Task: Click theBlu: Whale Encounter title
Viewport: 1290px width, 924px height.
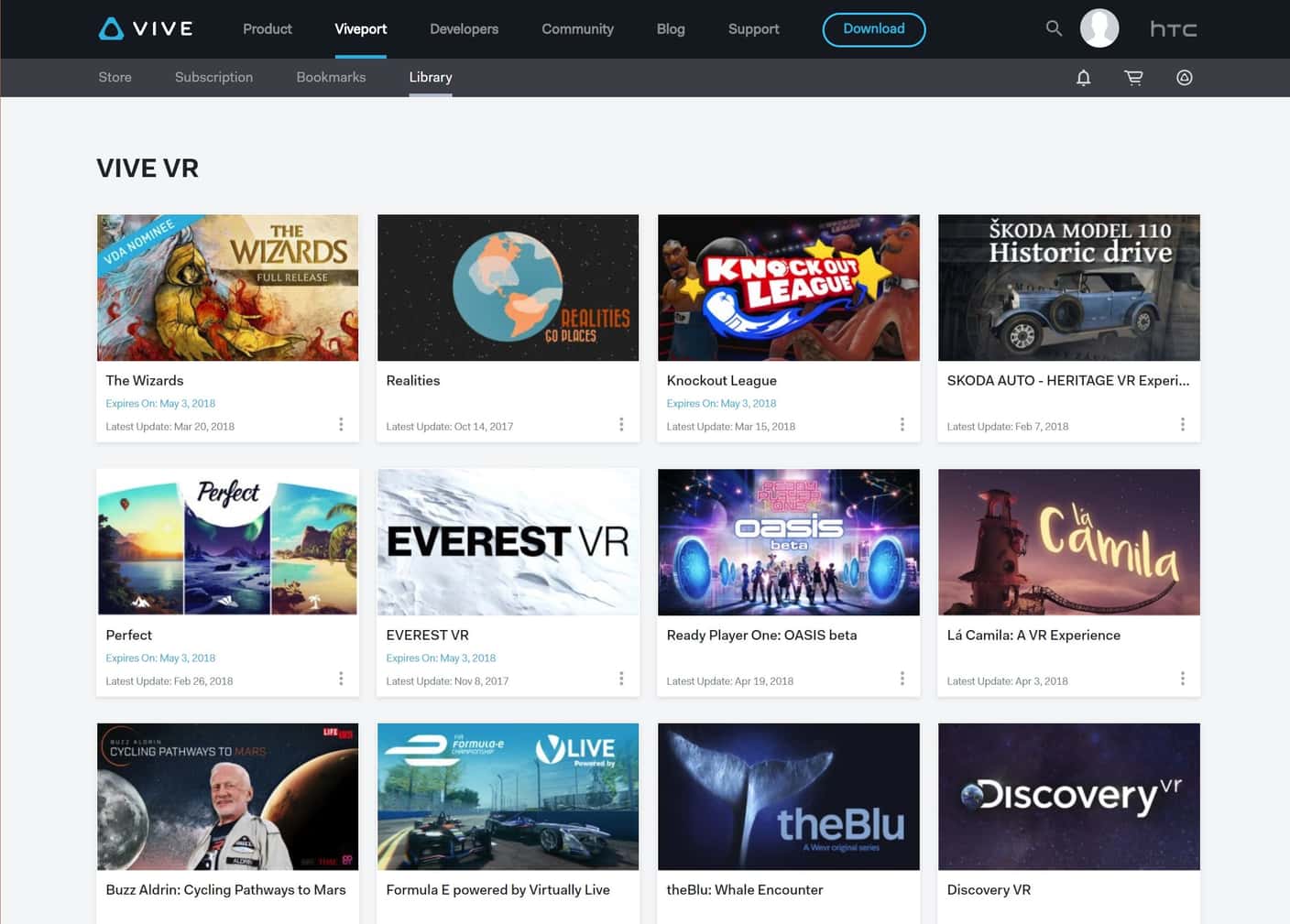Action: [x=745, y=890]
